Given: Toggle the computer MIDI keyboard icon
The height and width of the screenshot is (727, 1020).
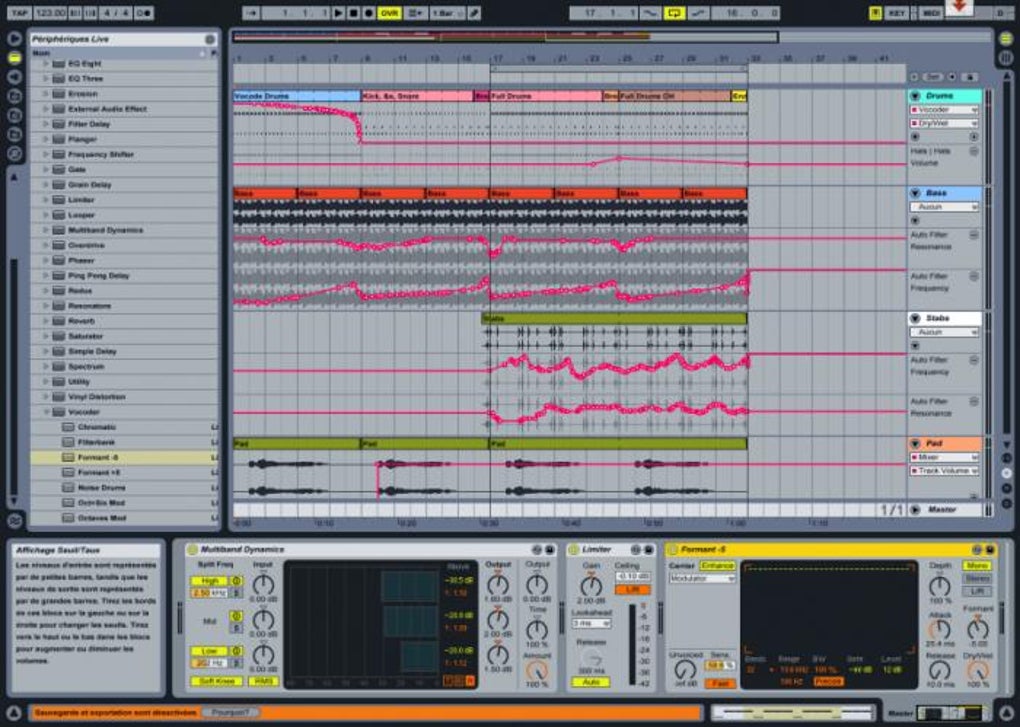Looking at the screenshot, I should [876, 13].
